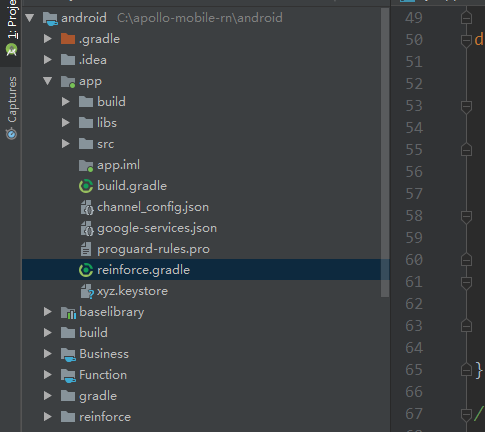Open the Captures tool window tab

pyautogui.click(x=12, y=108)
